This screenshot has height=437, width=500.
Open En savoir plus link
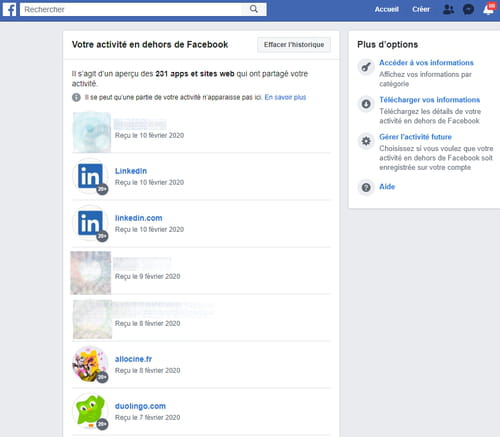tap(285, 97)
